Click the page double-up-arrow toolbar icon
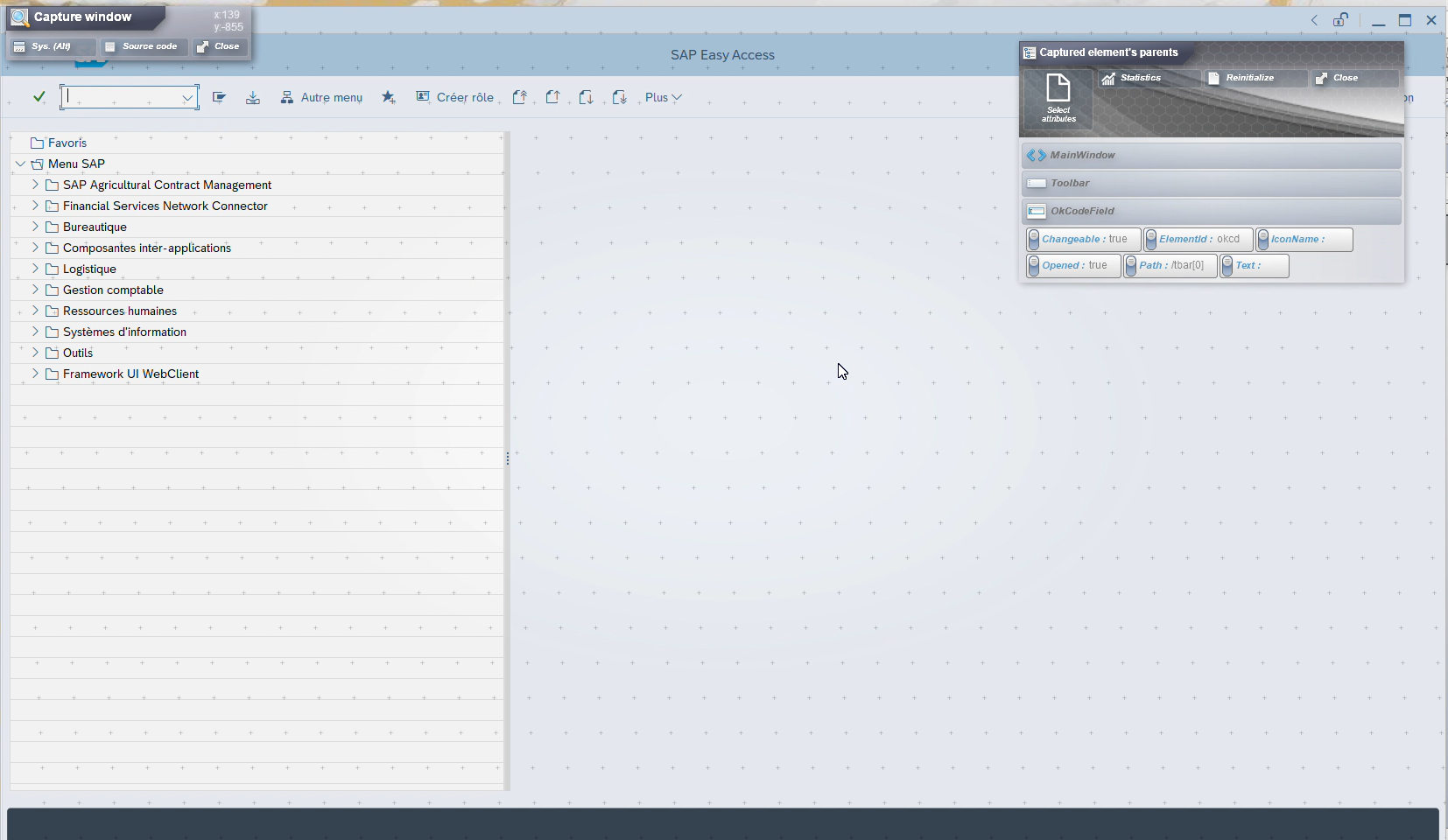The height and width of the screenshot is (840, 1448). tap(519, 97)
